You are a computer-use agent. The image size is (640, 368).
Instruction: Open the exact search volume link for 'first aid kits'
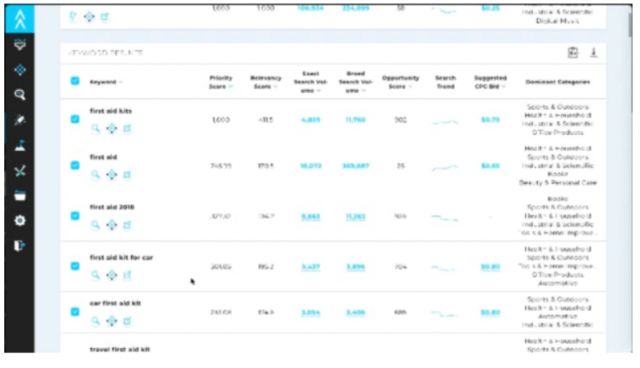[311, 120]
